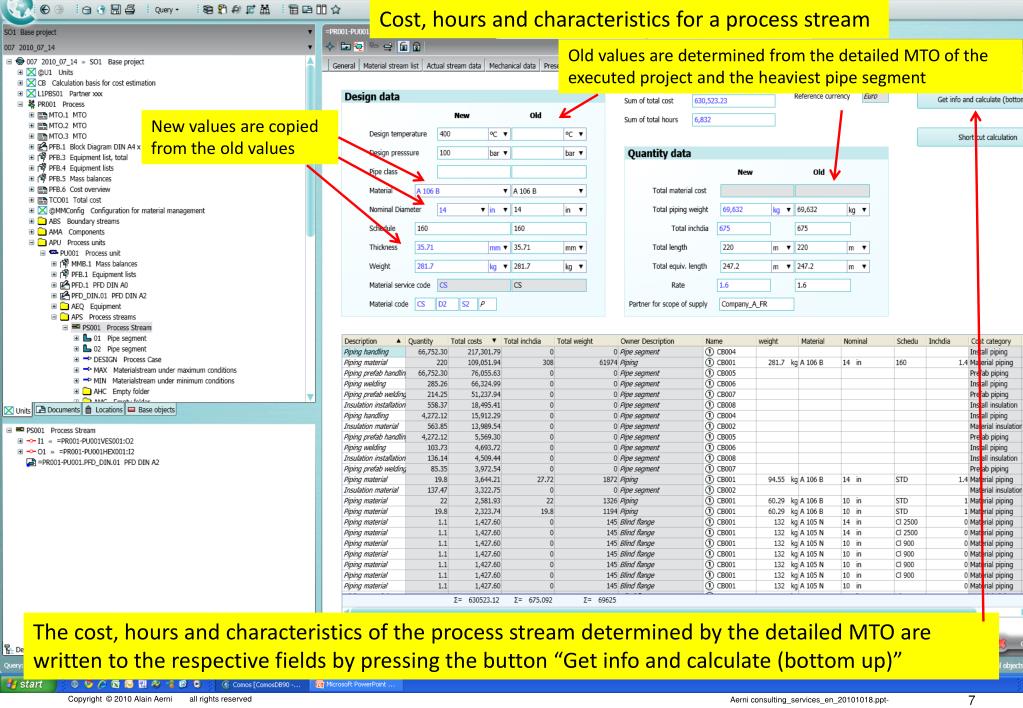Click Get info and calculate (bottom up) button

tap(971, 100)
